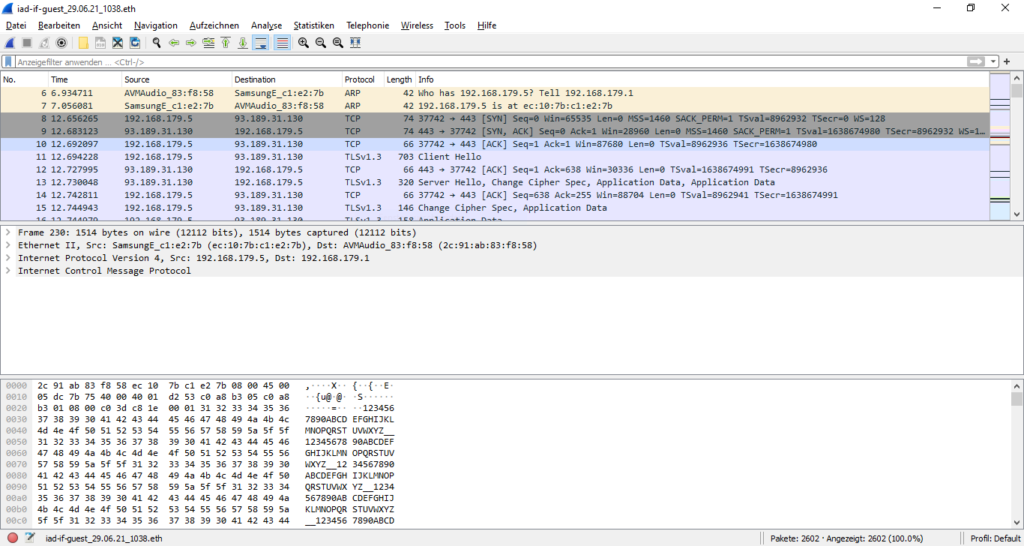Image resolution: width=1024 pixels, height=546 pixels.
Task: Select packet 7 ARP reply row
Action: pyautogui.click(x=495, y=106)
